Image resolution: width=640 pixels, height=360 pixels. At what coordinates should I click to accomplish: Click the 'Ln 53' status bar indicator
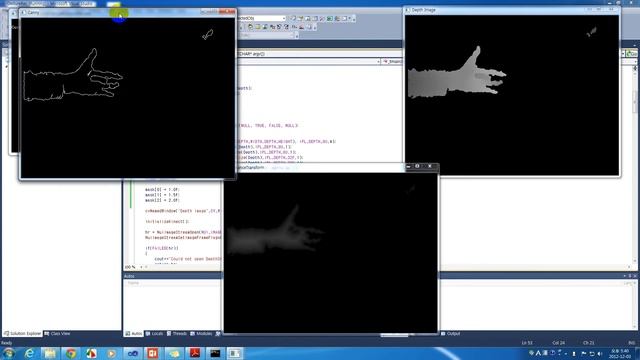point(527,343)
